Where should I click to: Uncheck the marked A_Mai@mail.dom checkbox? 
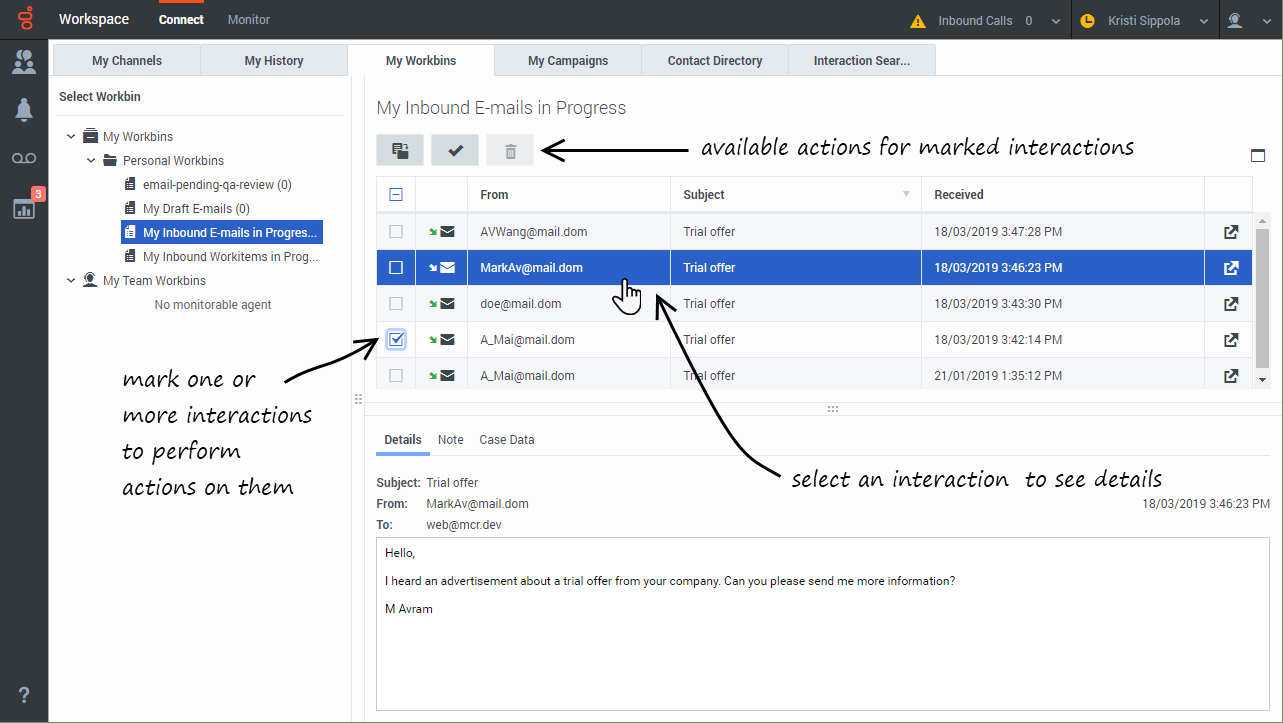pos(396,340)
